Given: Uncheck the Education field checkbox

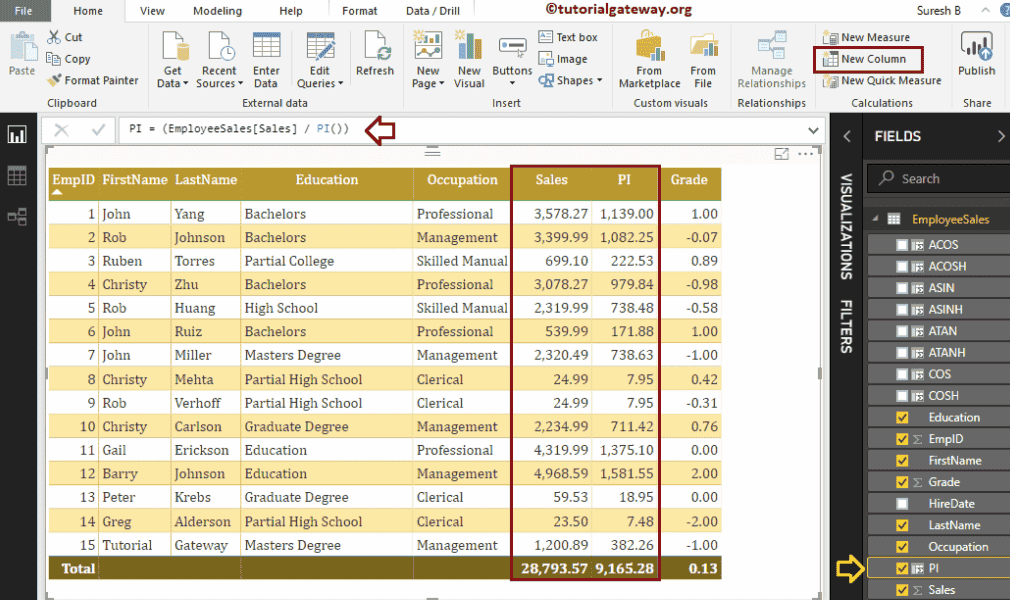Looking at the screenshot, I should click(903, 418).
